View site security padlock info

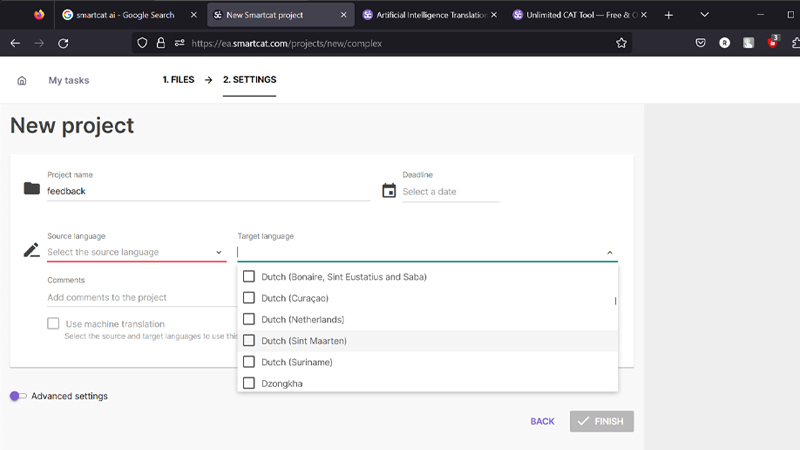click(x=161, y=43)
